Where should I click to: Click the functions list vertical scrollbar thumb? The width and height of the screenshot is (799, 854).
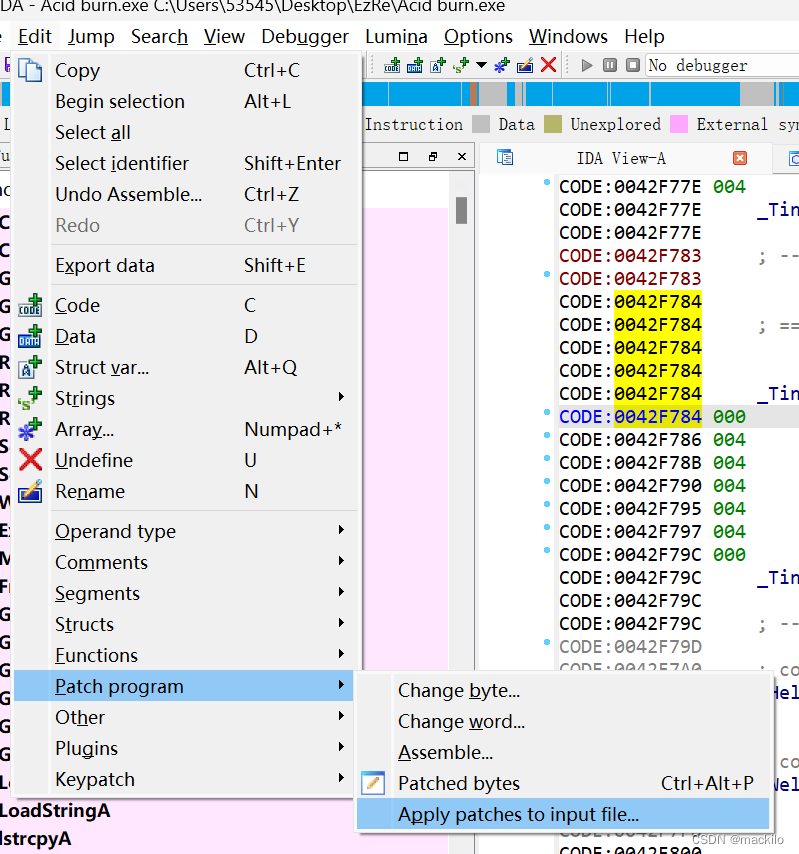461,210
